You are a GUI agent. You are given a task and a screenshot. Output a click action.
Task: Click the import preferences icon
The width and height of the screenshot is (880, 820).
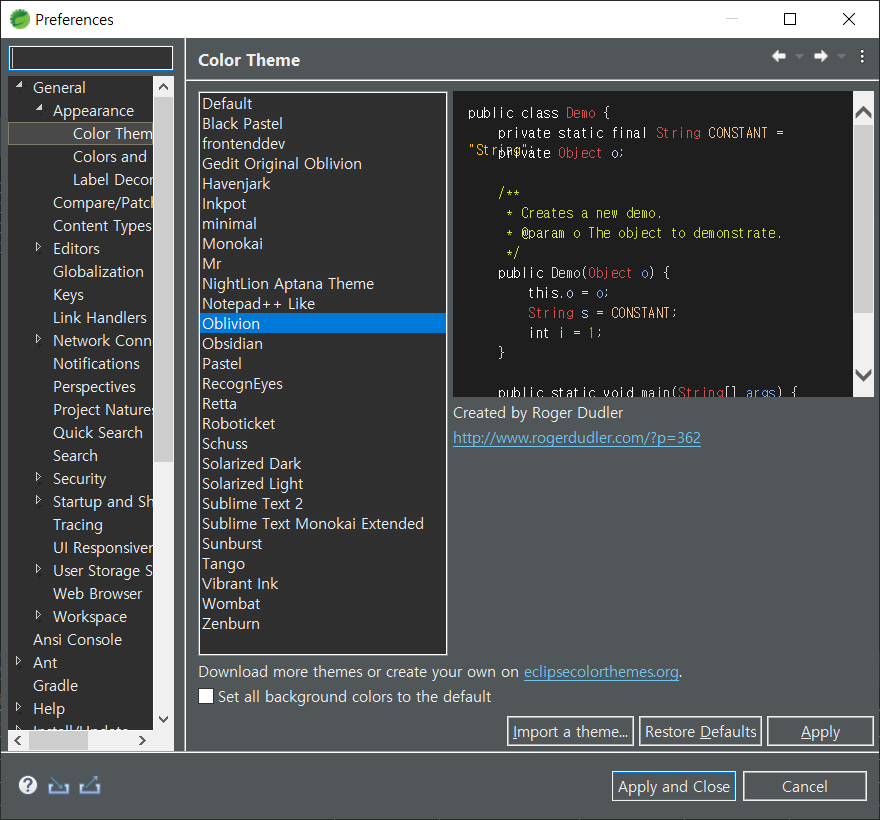[x=58, y=786]
